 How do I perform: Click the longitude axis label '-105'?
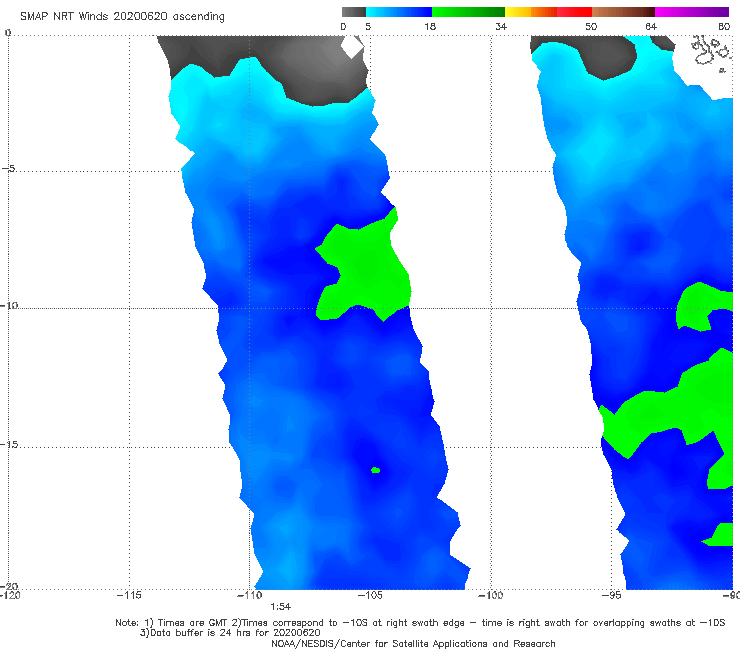click(370, 595)
